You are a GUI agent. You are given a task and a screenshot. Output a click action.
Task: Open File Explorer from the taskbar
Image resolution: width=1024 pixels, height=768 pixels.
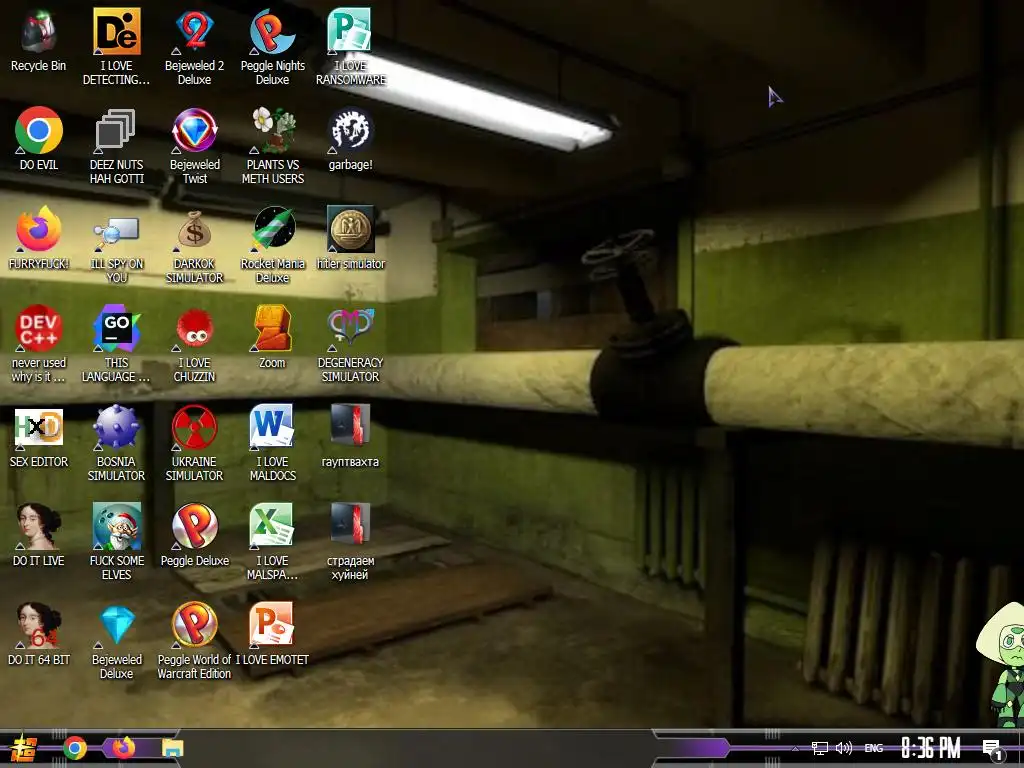(173, 748)
